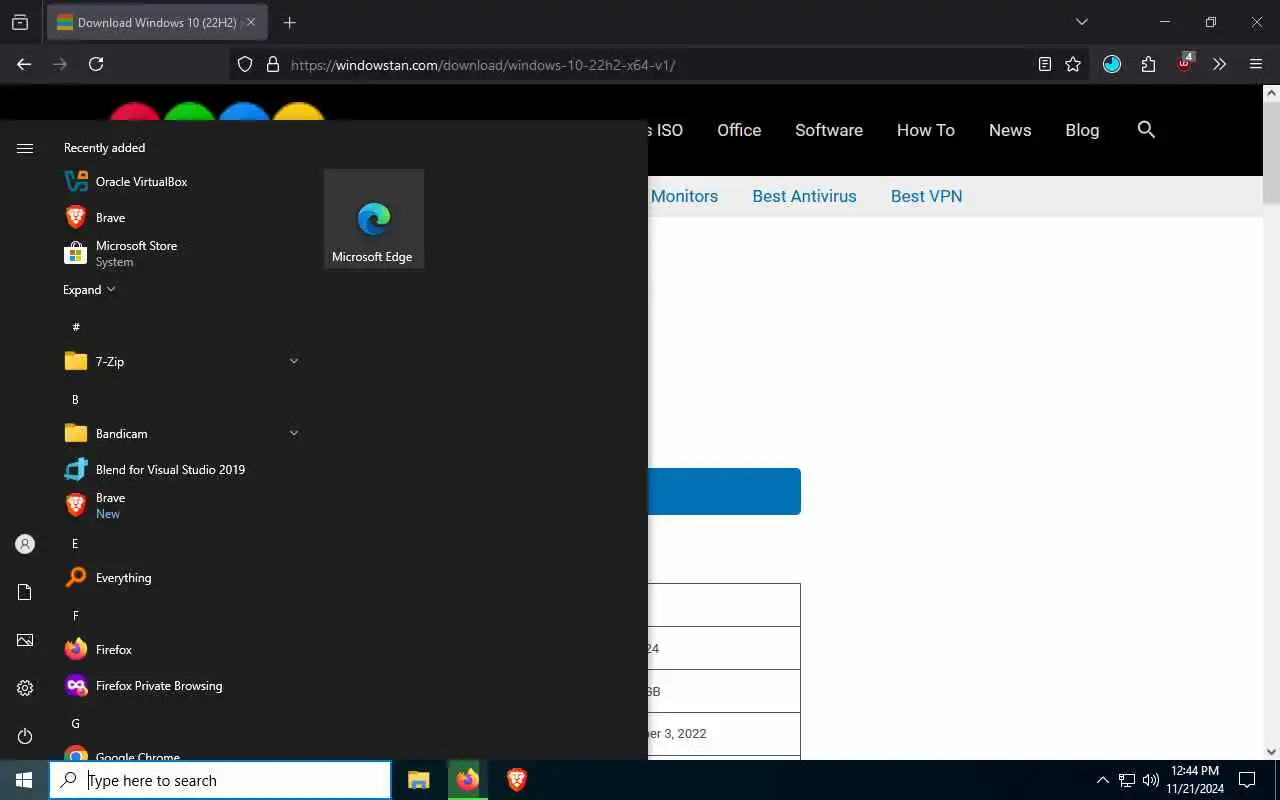Close the Download Windows 10 tab
This screenshot has width=1280, height=800.
[x=251, y=22]
